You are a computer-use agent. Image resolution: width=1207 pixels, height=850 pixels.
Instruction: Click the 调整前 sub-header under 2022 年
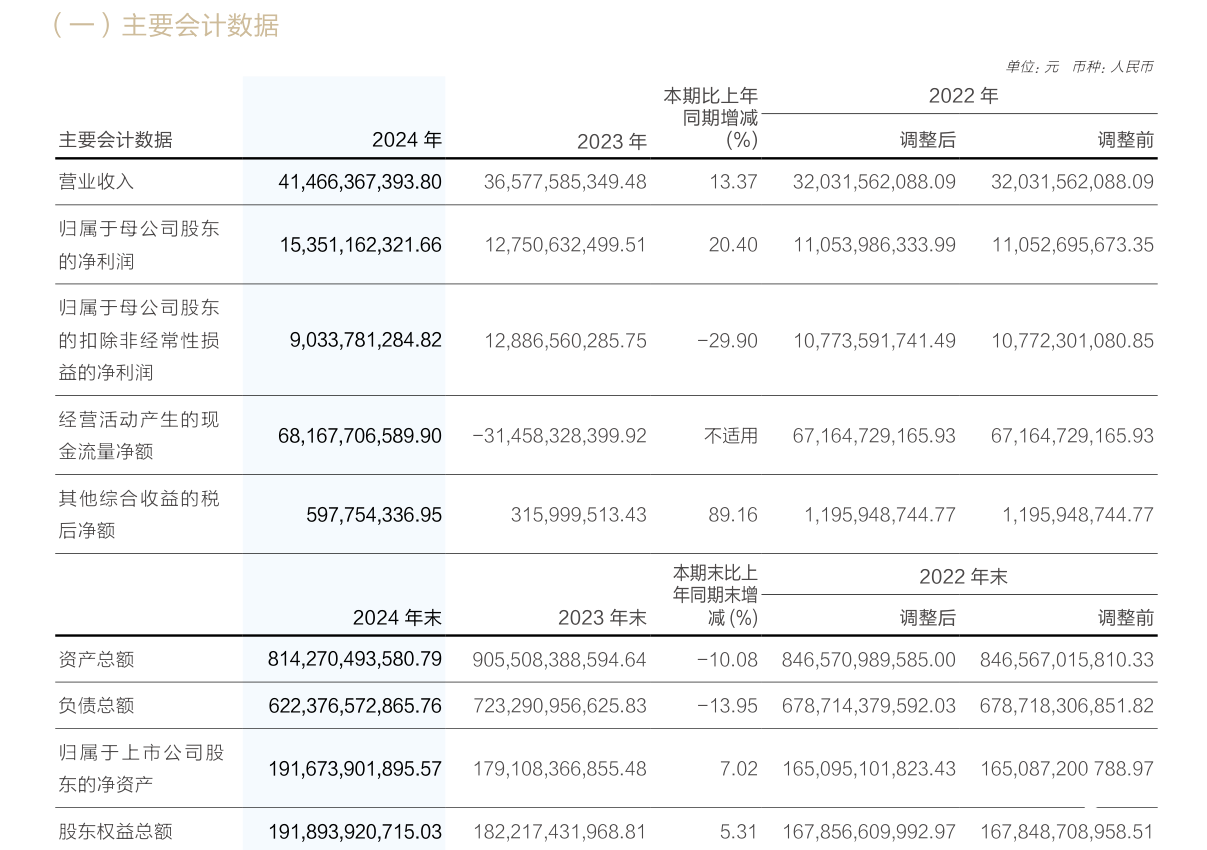pos(1126,140)
